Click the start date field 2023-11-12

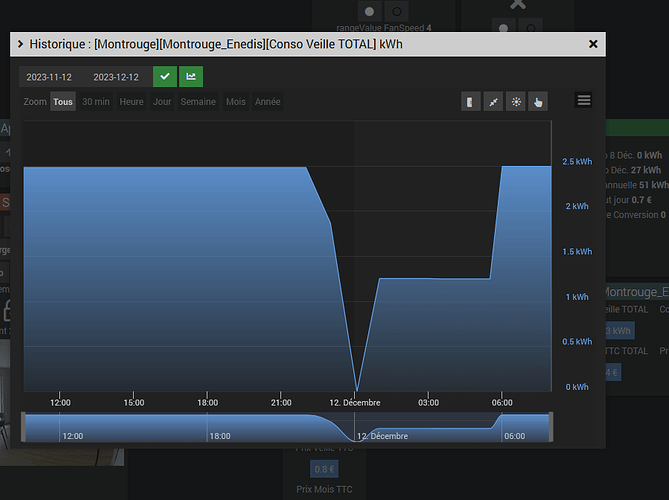coord(49,77)
